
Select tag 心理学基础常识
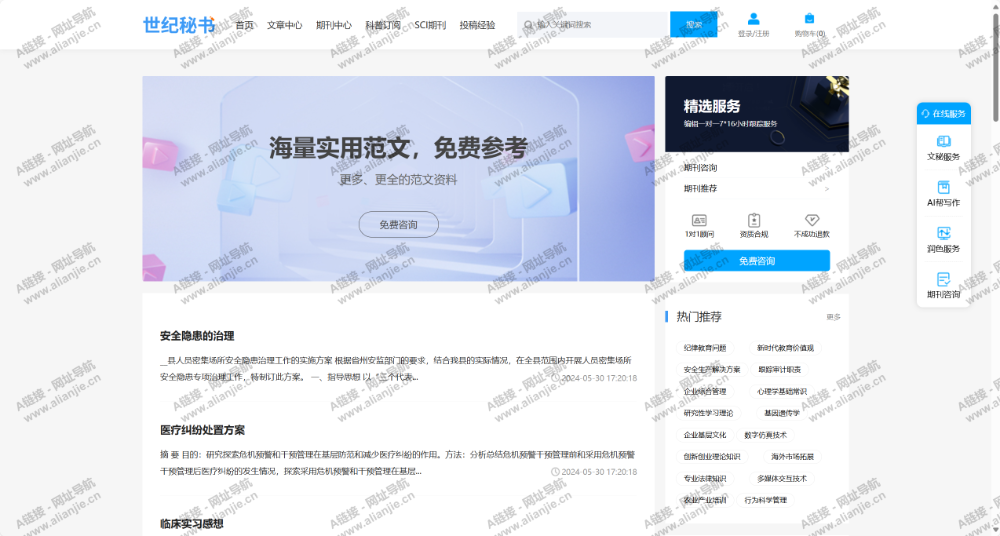(x=781, y=392)
